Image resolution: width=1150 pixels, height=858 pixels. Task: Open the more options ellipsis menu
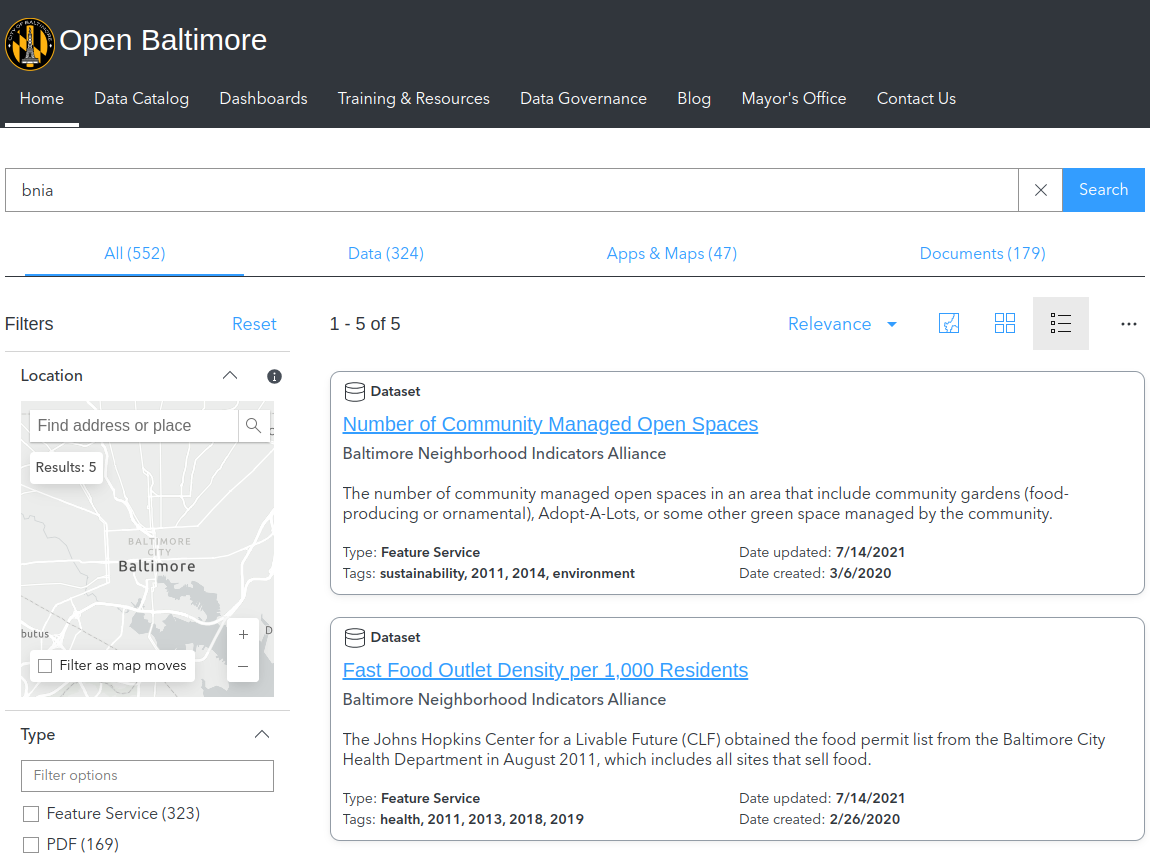click(x=1129, y=323)
